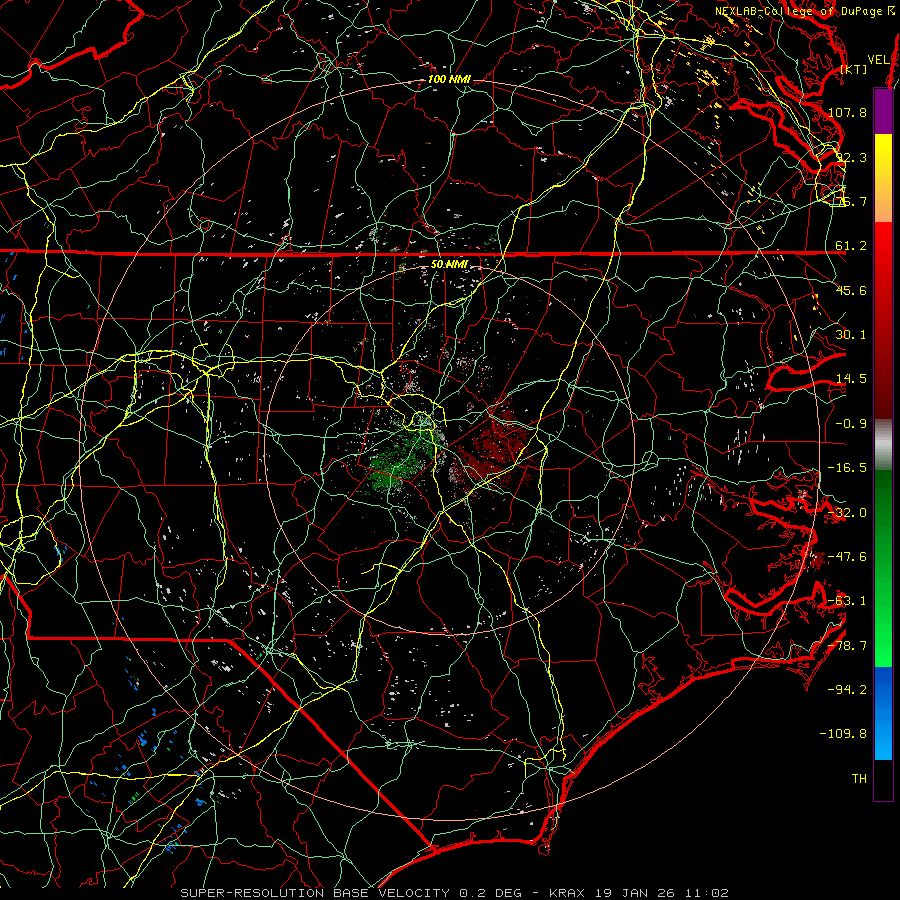This screenshot has height=900, width=900.
Task: Click SUPER-RESOLUTION BASE VELOCITY caption text
Action: (315, 893)
